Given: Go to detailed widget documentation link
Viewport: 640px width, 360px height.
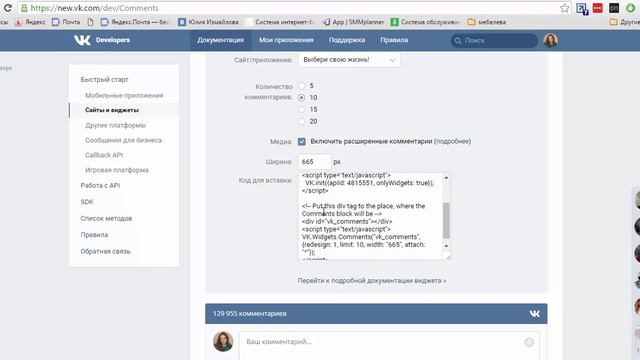Looking at the screenshot, I should 372,281.
